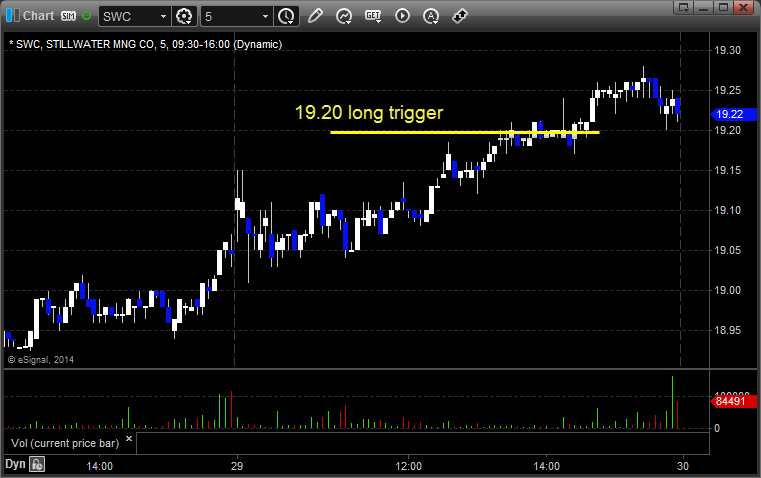The height and width of the screenshot is (478, 761).
Task: Open the GET studies menu
Action: (x=373, y=16)
